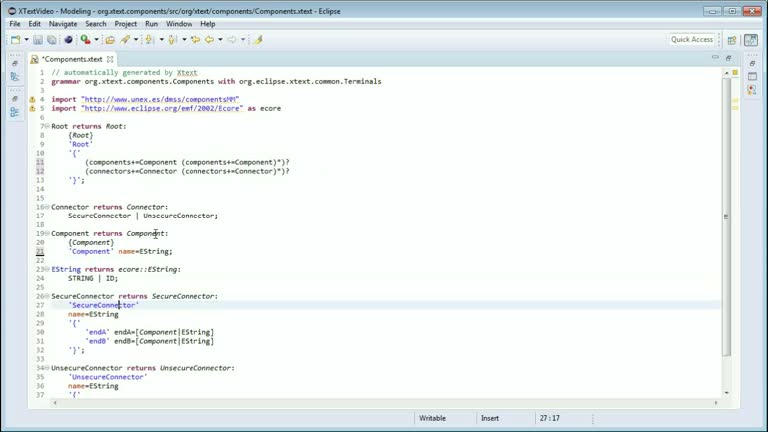Screen dimensions: 768x432
Task: Open the right sidebar red-dot view icon
Action: (752, 90)
